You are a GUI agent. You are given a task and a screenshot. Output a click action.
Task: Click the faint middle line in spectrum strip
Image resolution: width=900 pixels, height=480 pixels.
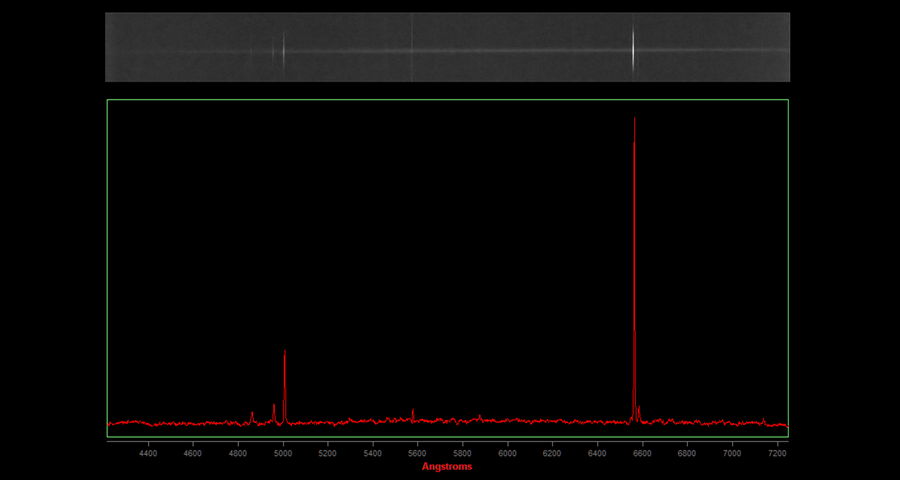coord(412,47)
